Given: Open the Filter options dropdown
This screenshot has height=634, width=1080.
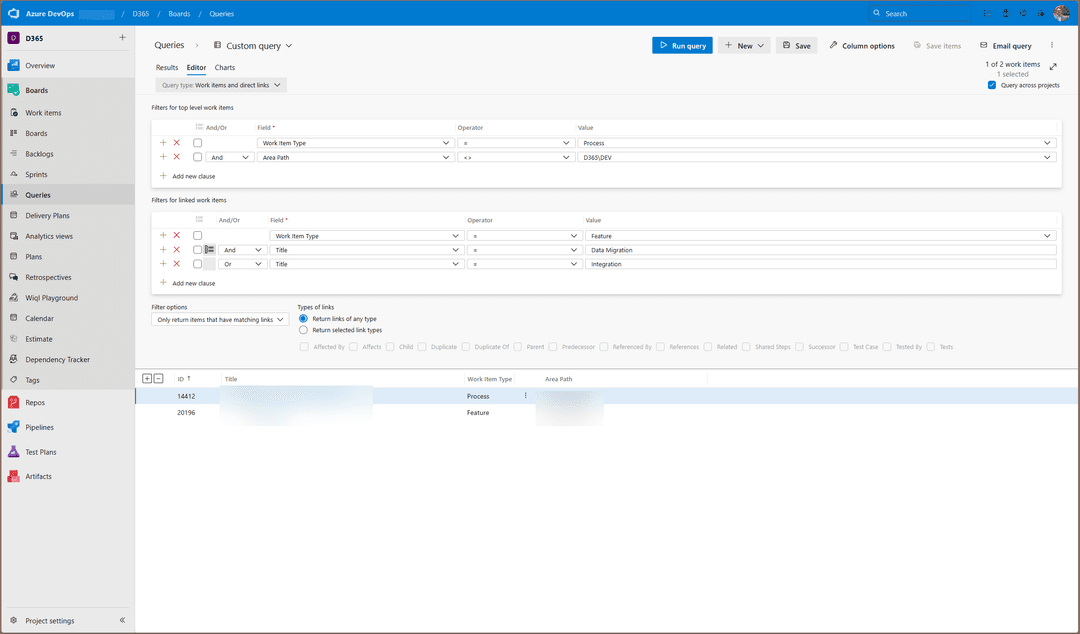Looking at the screenshot, I should point(220,320).
